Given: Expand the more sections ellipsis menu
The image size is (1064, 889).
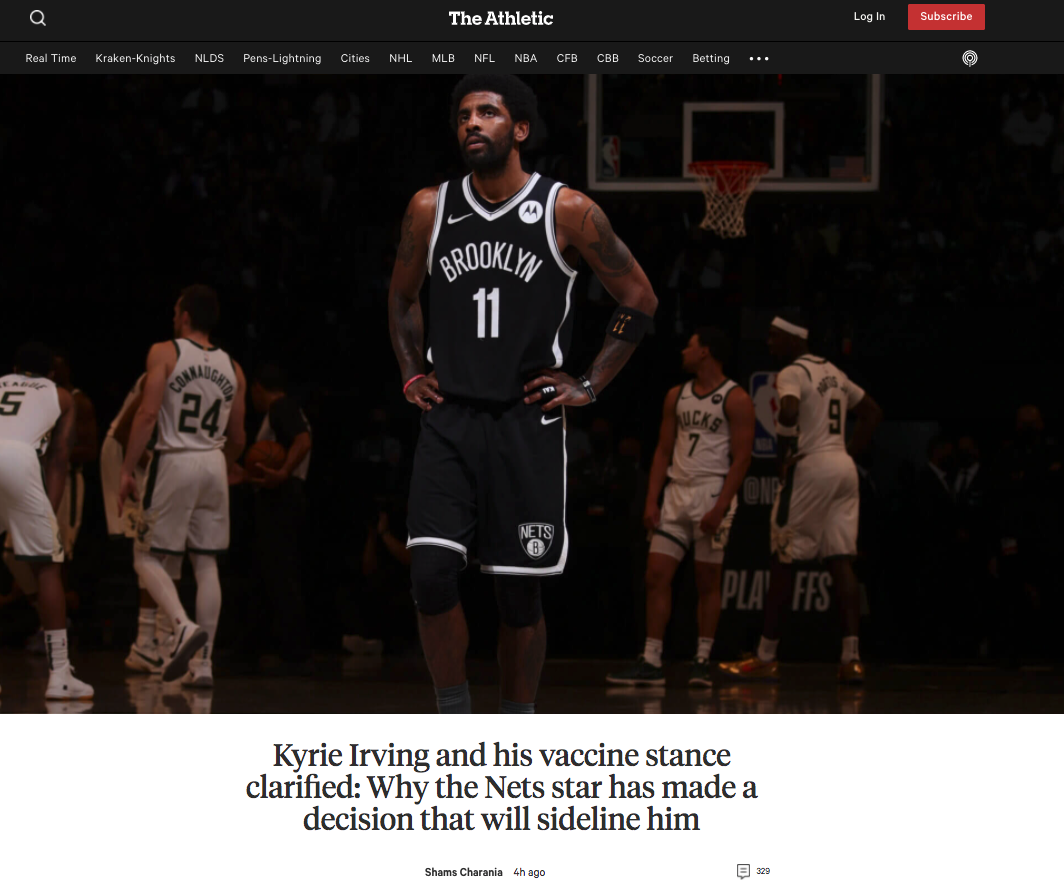Looking at the screenshot, I should coord(759,58).
